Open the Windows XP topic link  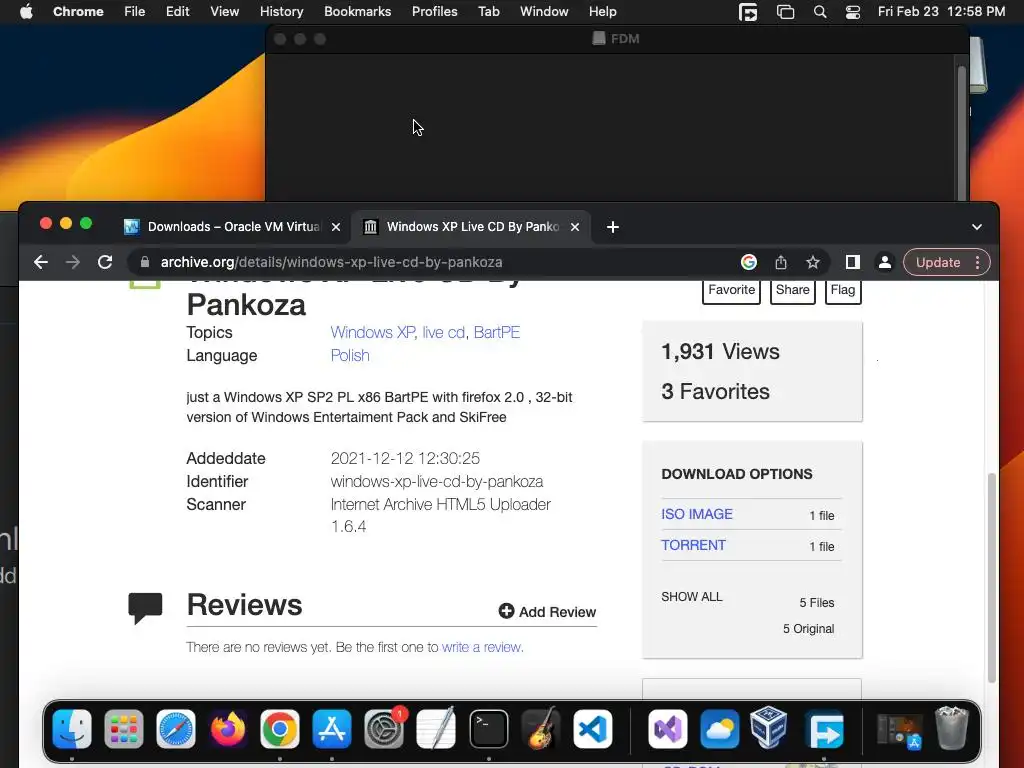coord(372,332)
